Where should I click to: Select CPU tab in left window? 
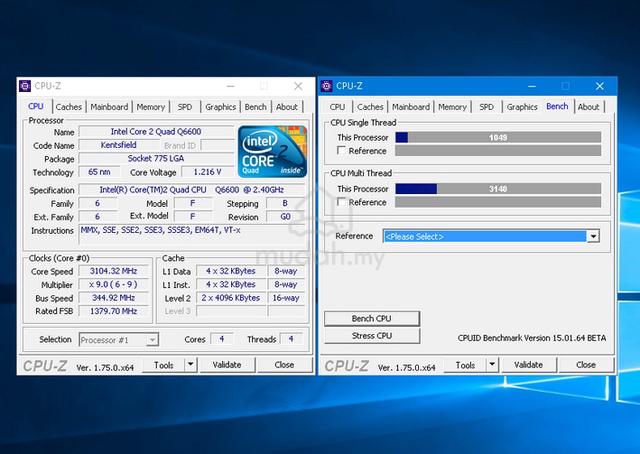click(36, 106)
